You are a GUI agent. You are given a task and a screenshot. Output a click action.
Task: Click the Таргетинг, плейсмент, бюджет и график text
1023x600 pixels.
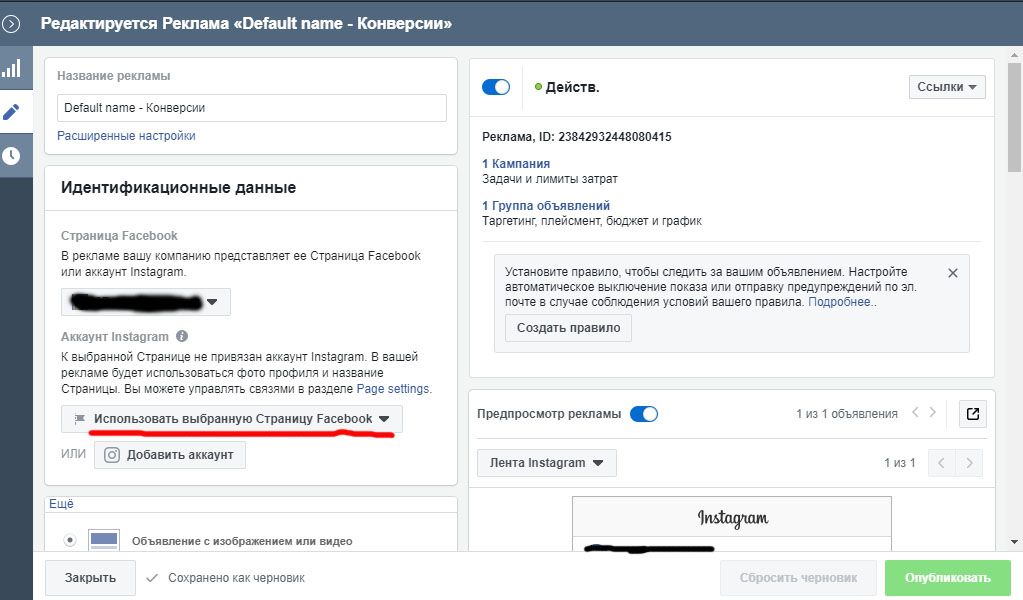[592, 221]
